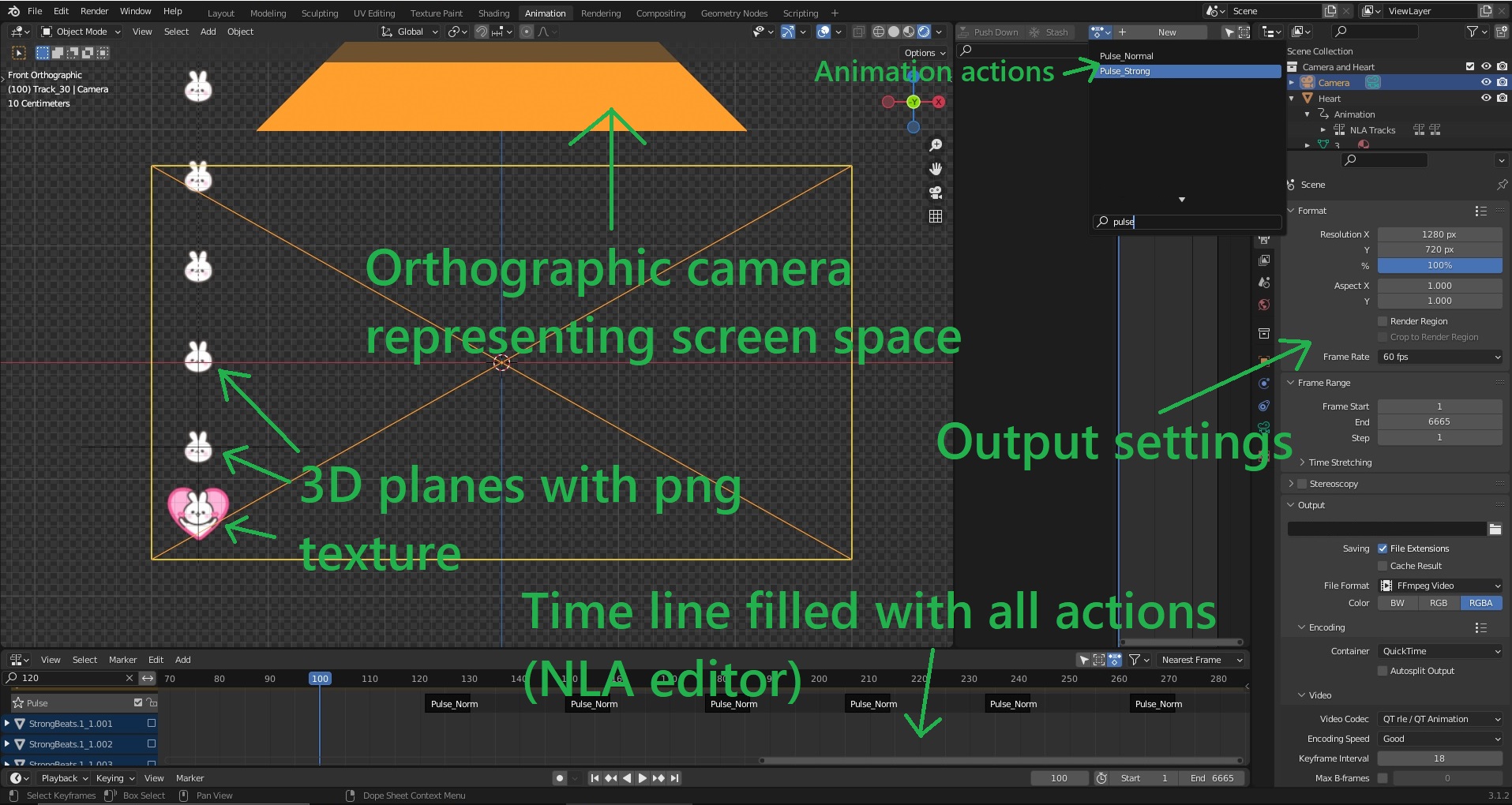The image size is (1512, 805).
Task: Toggle Pulse track mute checkbox
Action: (138, 702)
